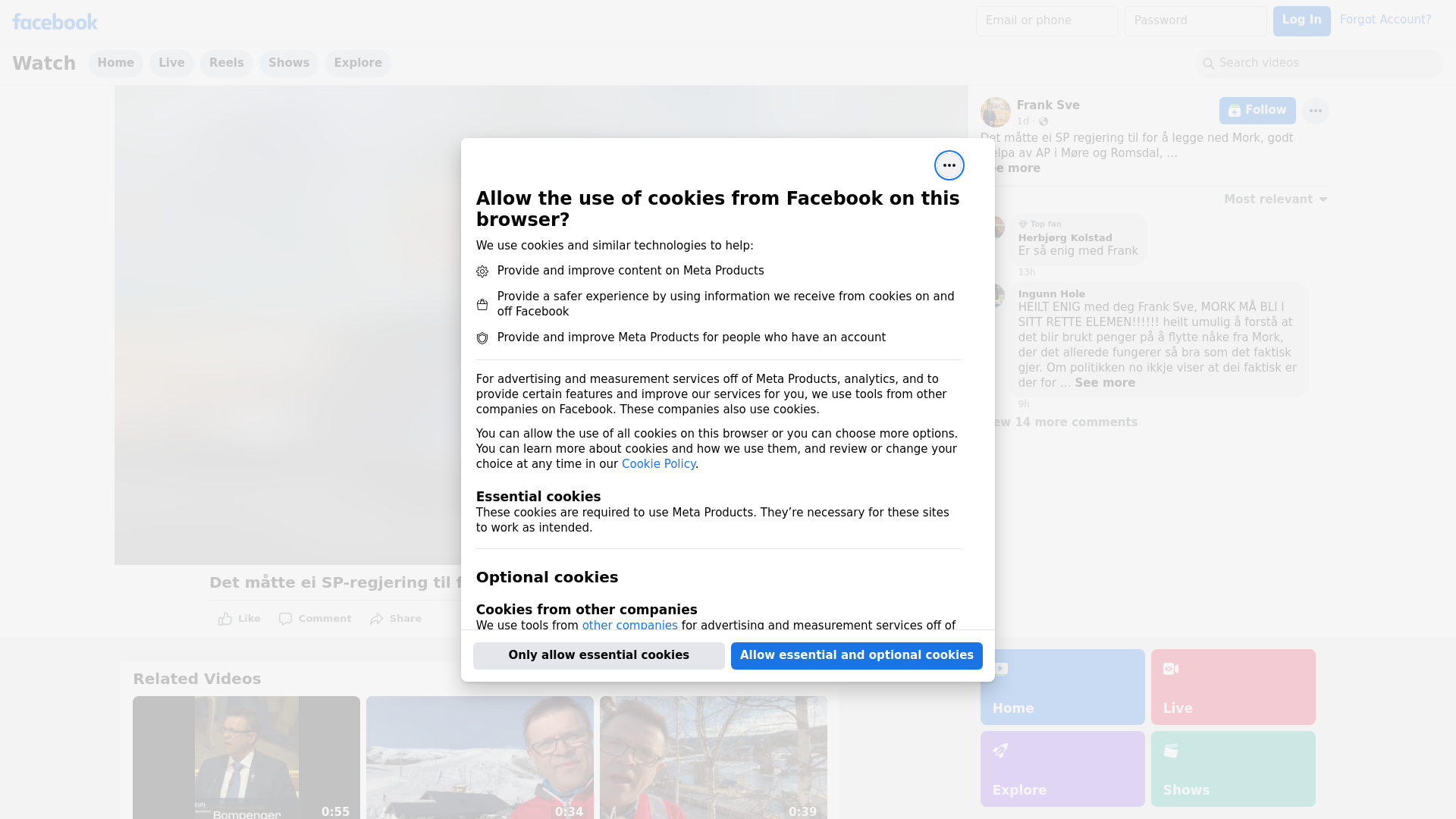Viewport: 1456px width, 819px height.
Task: Click the Facebook logo
Action: pos(55,22)
